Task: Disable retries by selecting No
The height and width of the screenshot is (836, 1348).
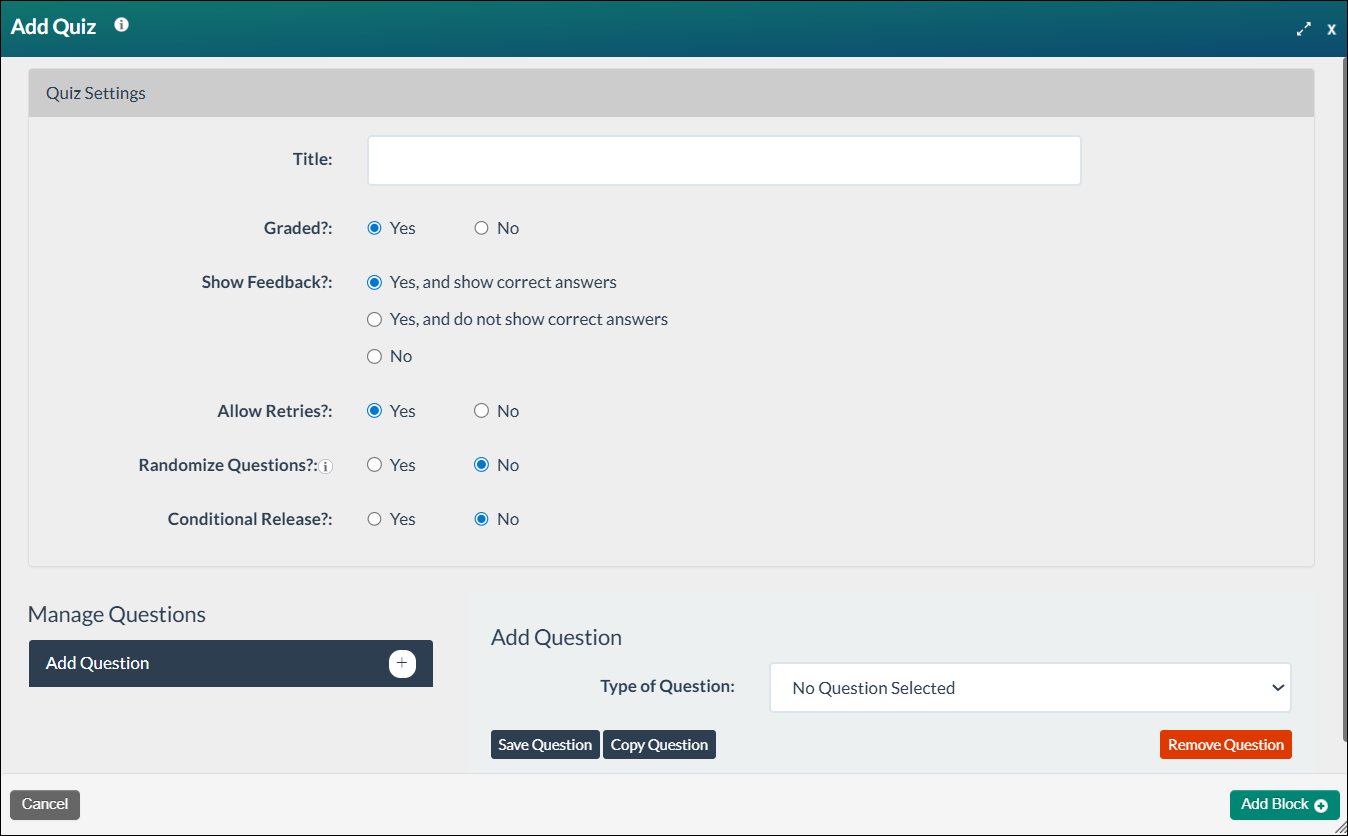Action: coord(481,410)
